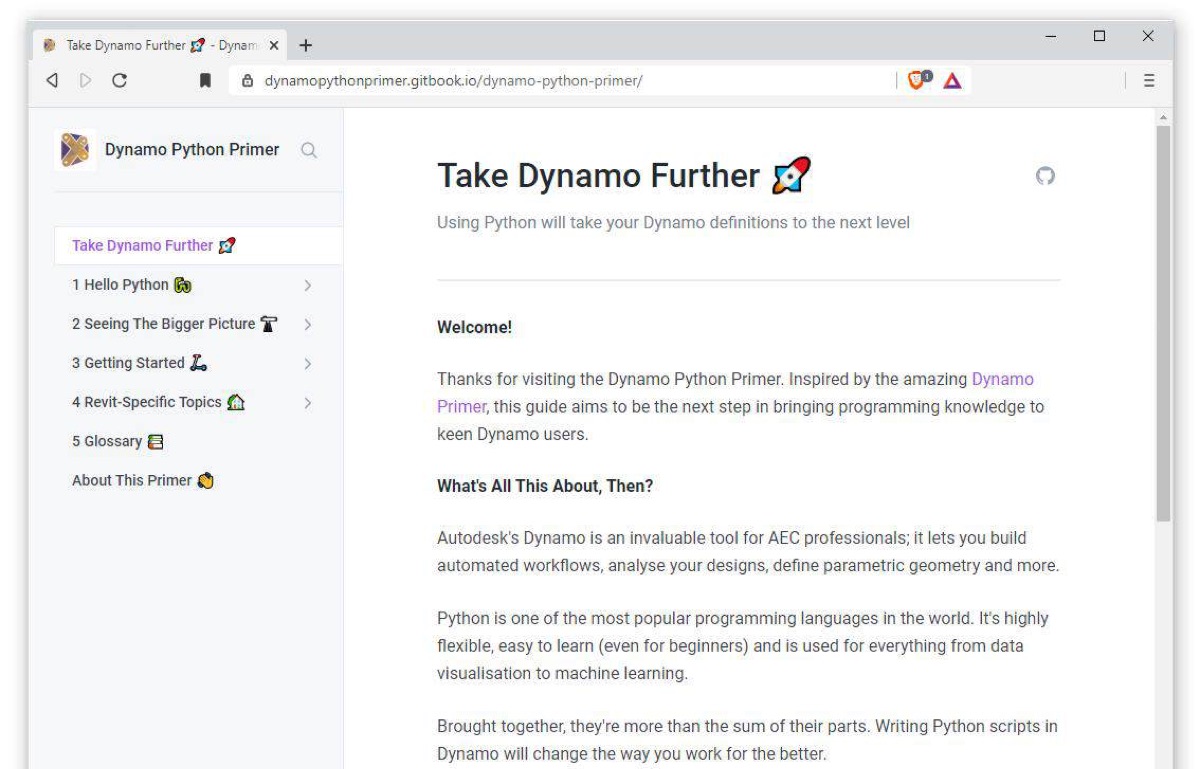
Task: Click What's All This About, Then? heading
Action: (545, 486)
